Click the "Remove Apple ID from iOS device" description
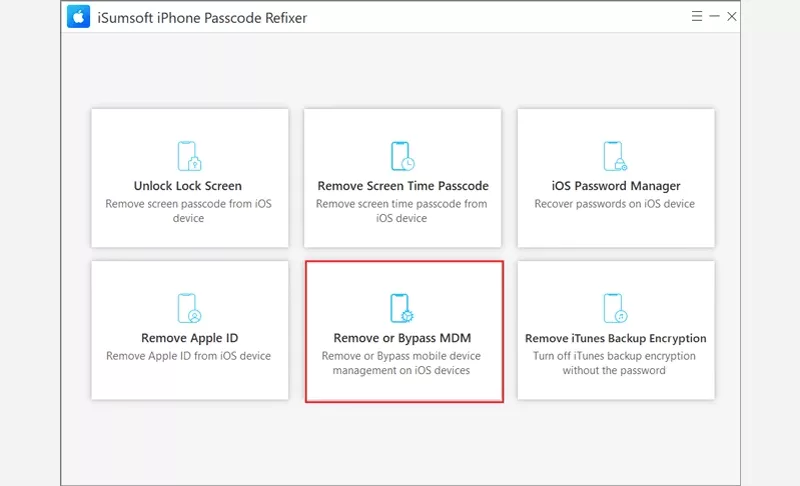The width and height of the screenshot is (800, 486). click(x=189, y=356)
